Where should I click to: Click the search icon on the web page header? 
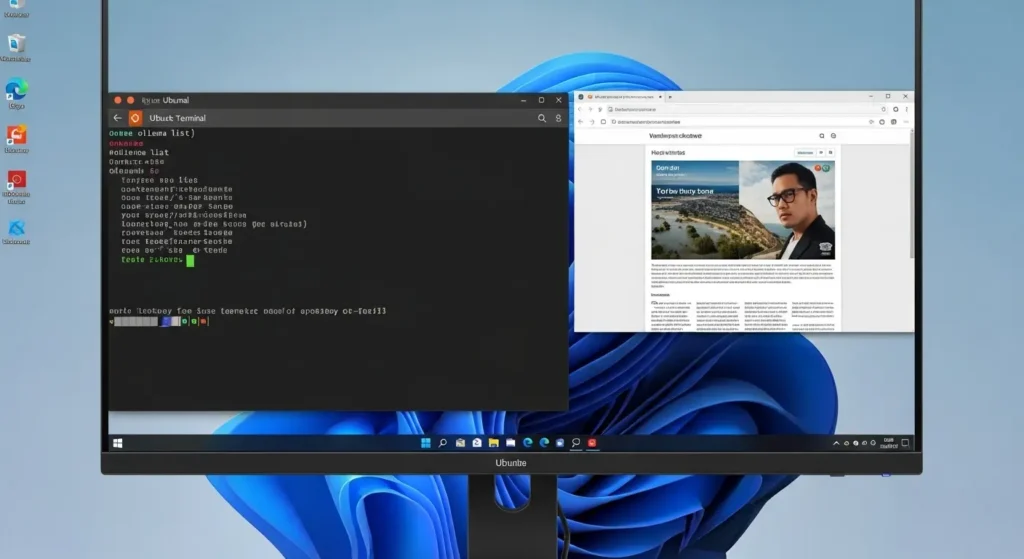tap(822, 136)
